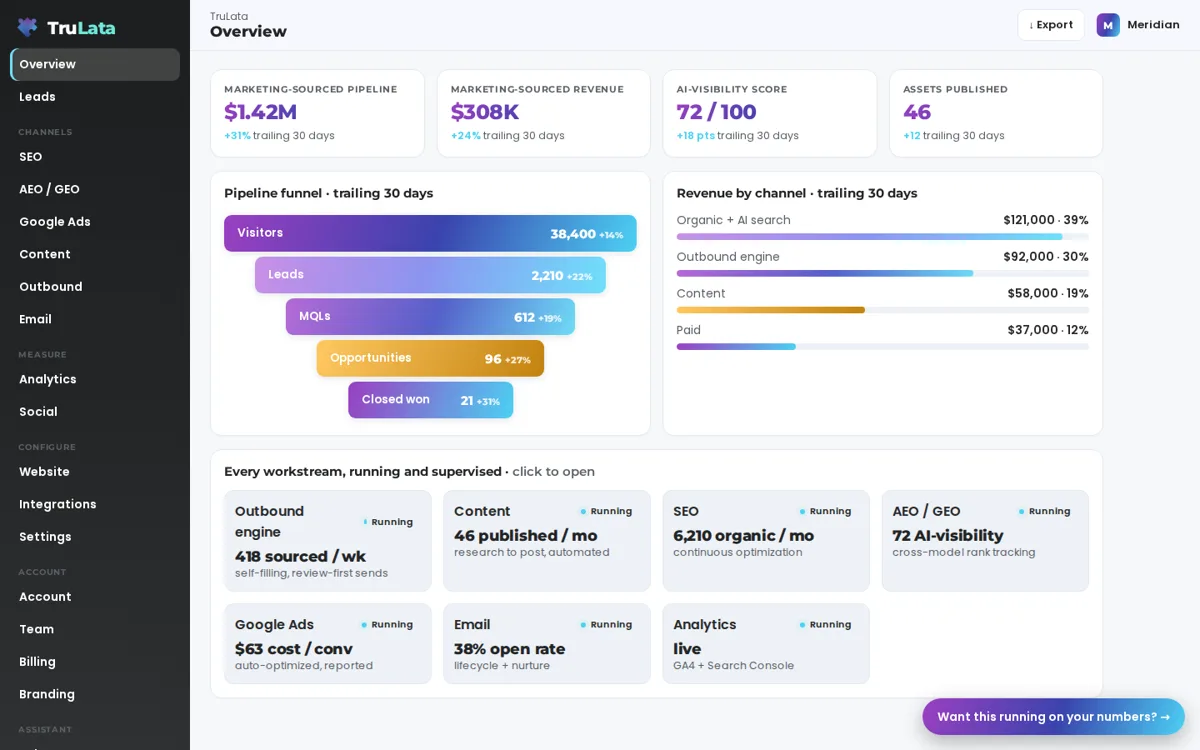Click the $58,000 · 19% value

coord(1048,294)
